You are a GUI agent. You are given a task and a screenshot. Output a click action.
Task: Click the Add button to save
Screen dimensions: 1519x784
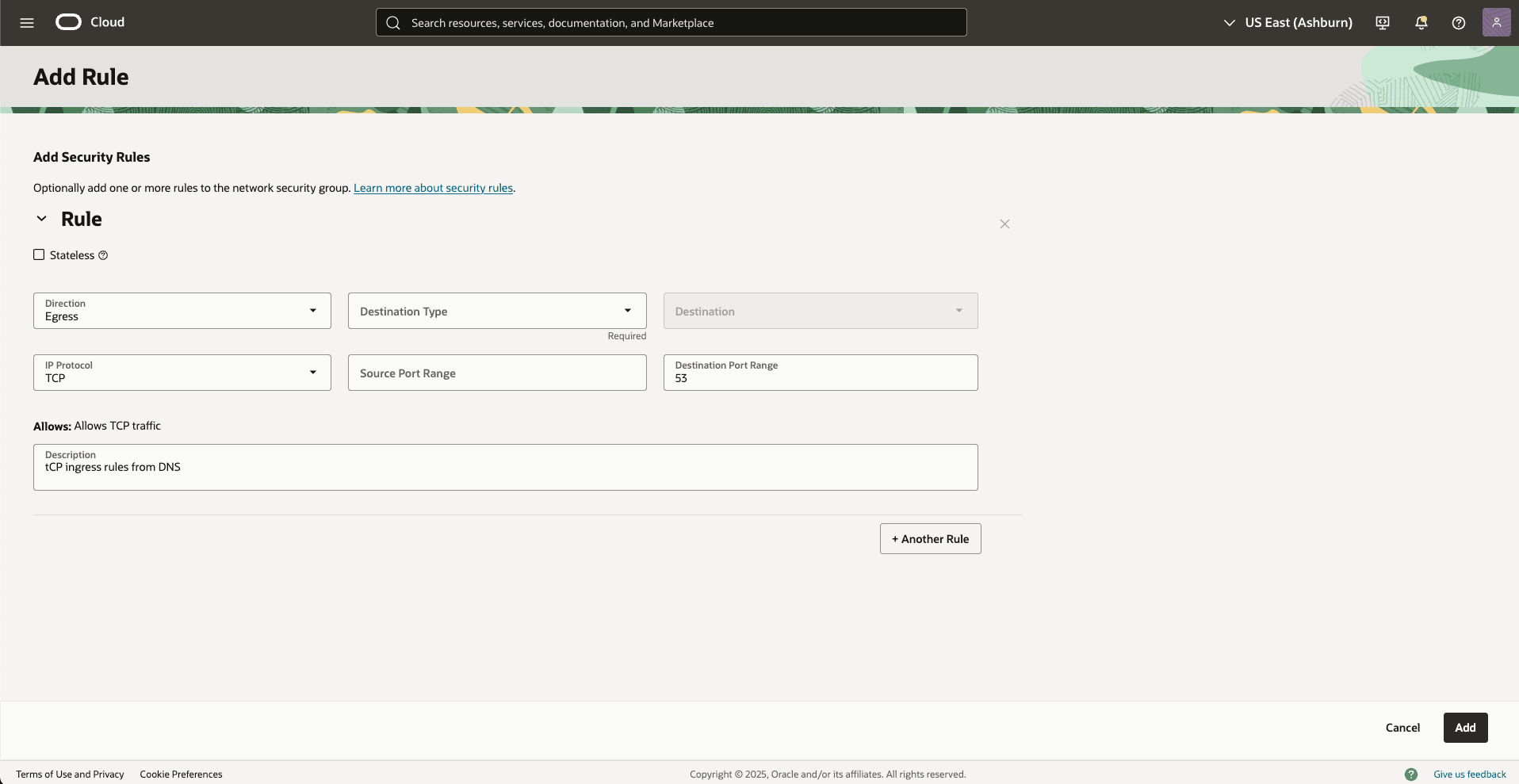[1464, 727]
